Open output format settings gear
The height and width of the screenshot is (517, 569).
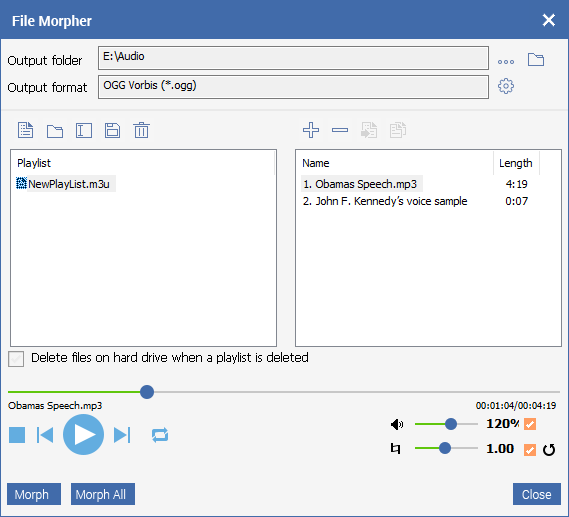[506, 86]
